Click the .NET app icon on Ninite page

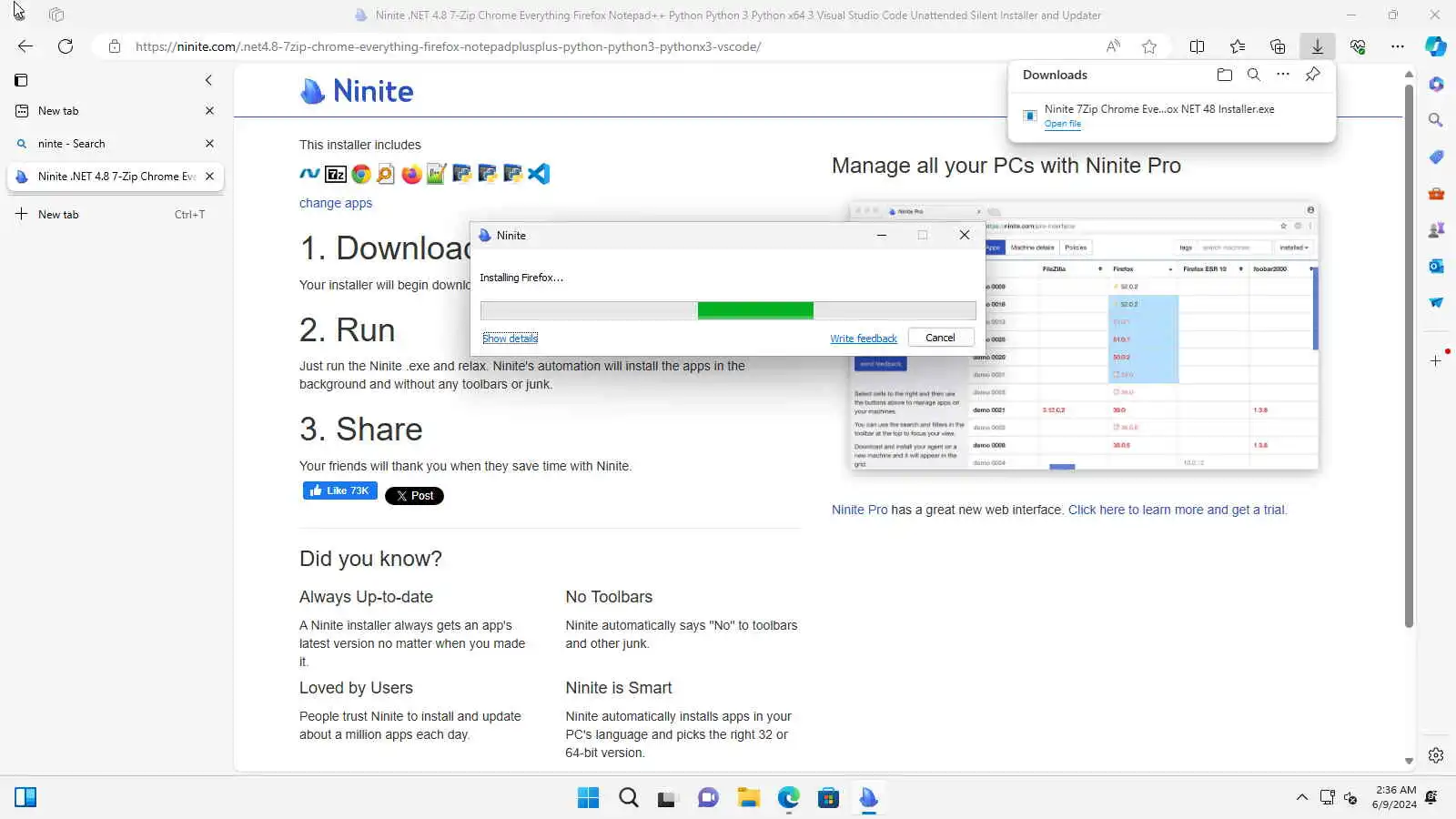coord(309,174)
